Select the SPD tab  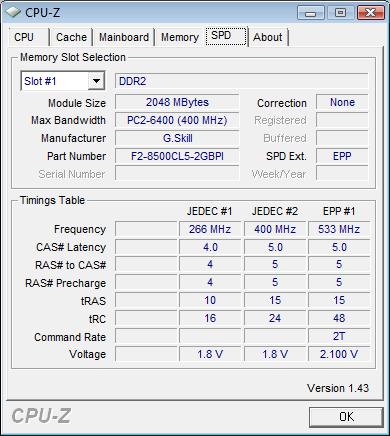click(226, 36)
